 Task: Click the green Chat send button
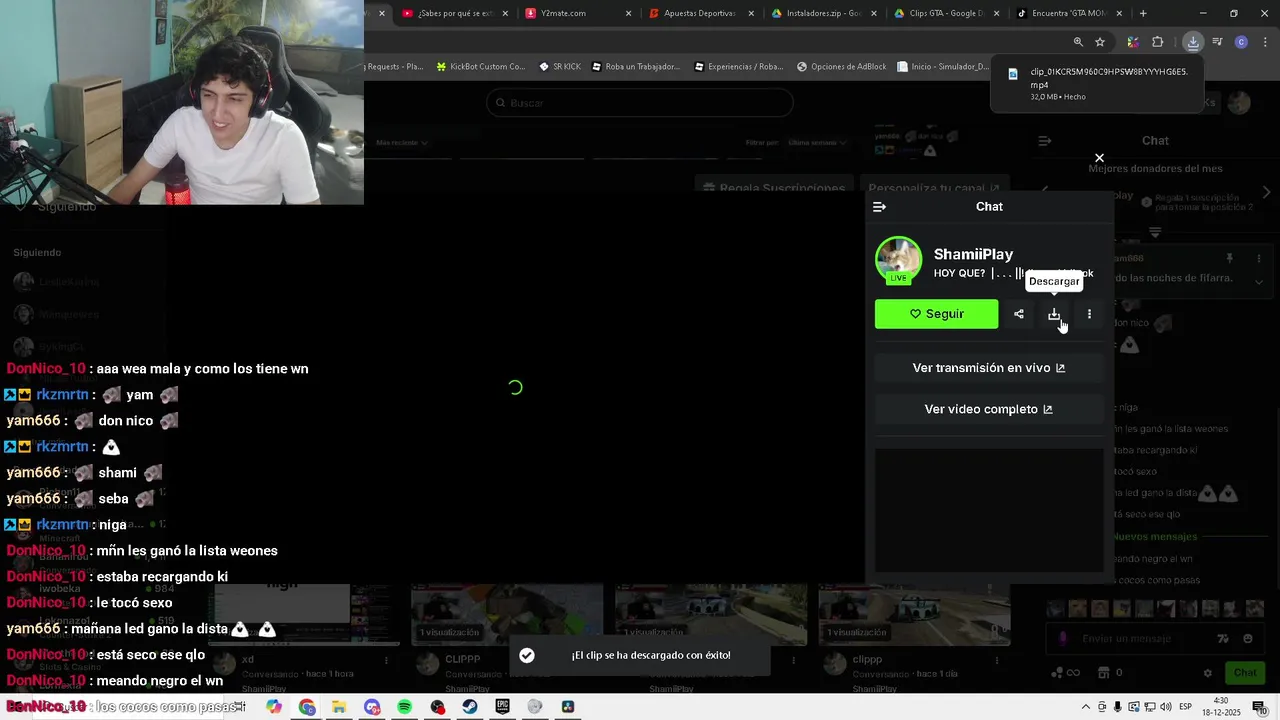click(1245, 673)
